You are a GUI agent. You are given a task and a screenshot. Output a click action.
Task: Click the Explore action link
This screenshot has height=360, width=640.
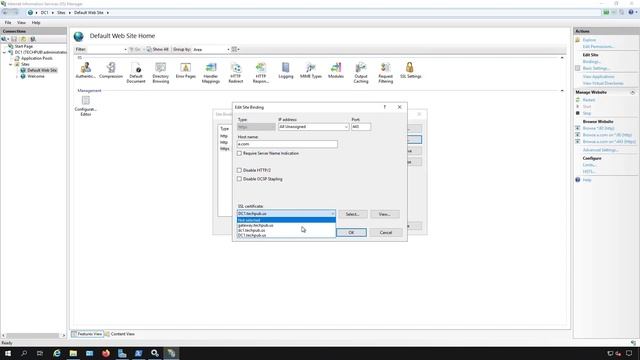tap(589, 40)
